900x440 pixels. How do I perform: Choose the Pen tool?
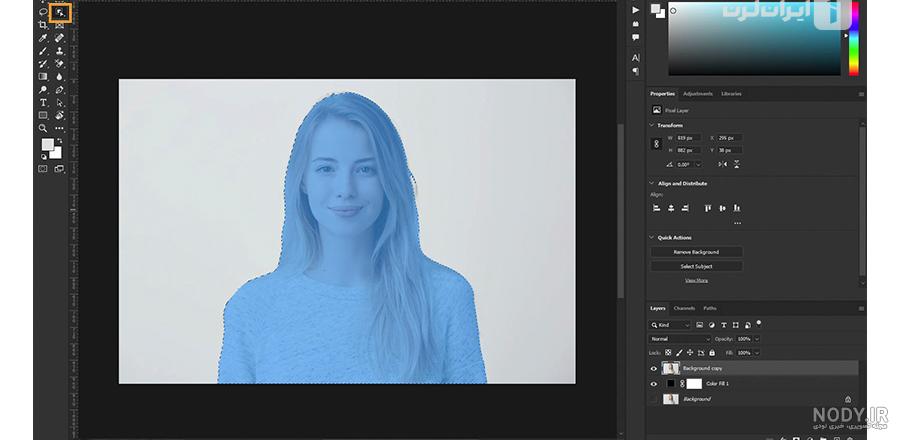pyautogui.click(x=59, y=89)
